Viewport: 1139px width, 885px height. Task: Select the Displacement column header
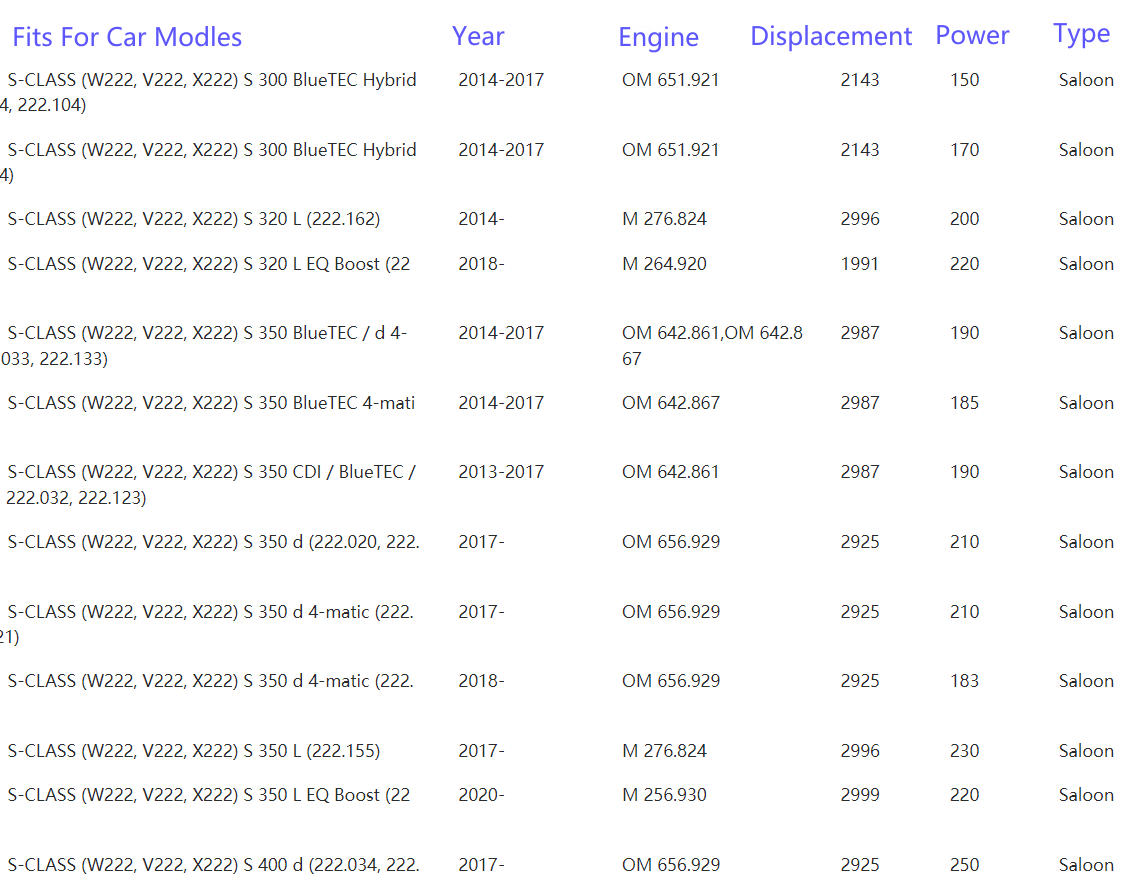coord(830,37)
